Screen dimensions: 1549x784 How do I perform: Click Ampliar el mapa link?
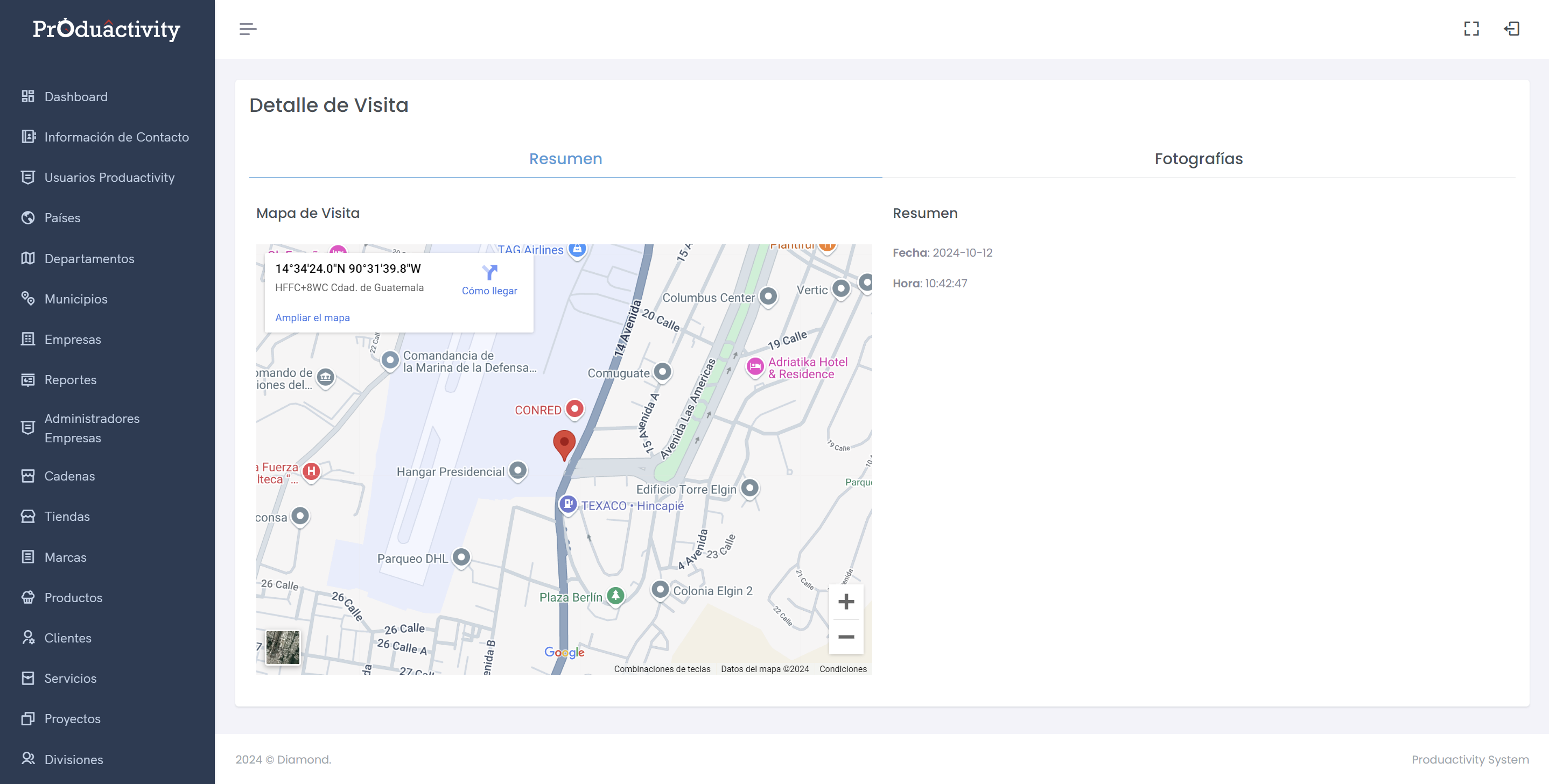click(x=312, y=317)
